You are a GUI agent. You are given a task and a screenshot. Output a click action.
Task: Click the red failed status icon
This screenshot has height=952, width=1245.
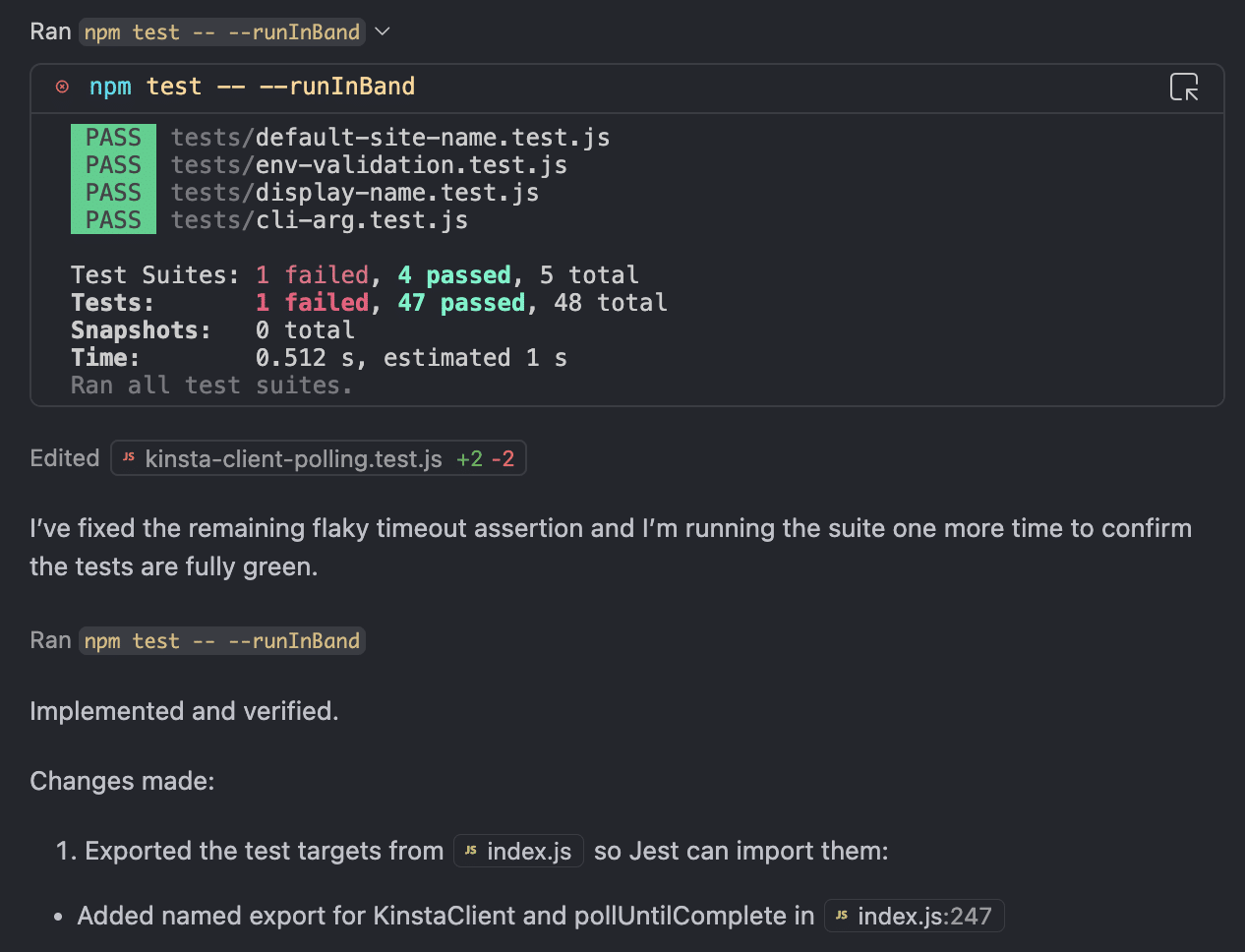[x=62, y=87]
